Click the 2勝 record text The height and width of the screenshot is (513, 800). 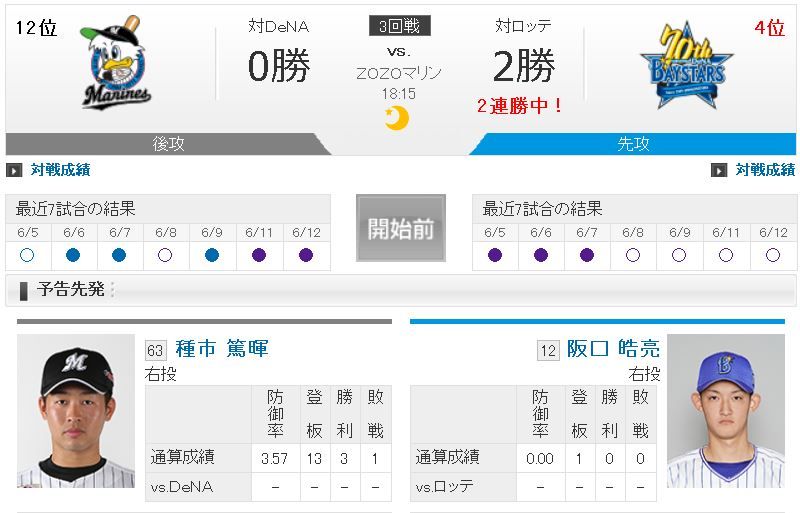click(x=524, y=66)
